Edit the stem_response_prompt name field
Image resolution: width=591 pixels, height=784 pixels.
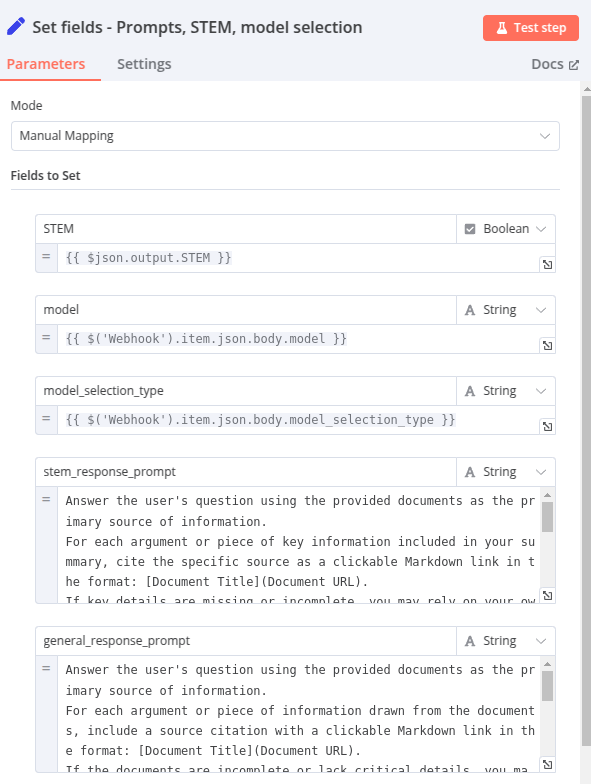pos(246,472)
